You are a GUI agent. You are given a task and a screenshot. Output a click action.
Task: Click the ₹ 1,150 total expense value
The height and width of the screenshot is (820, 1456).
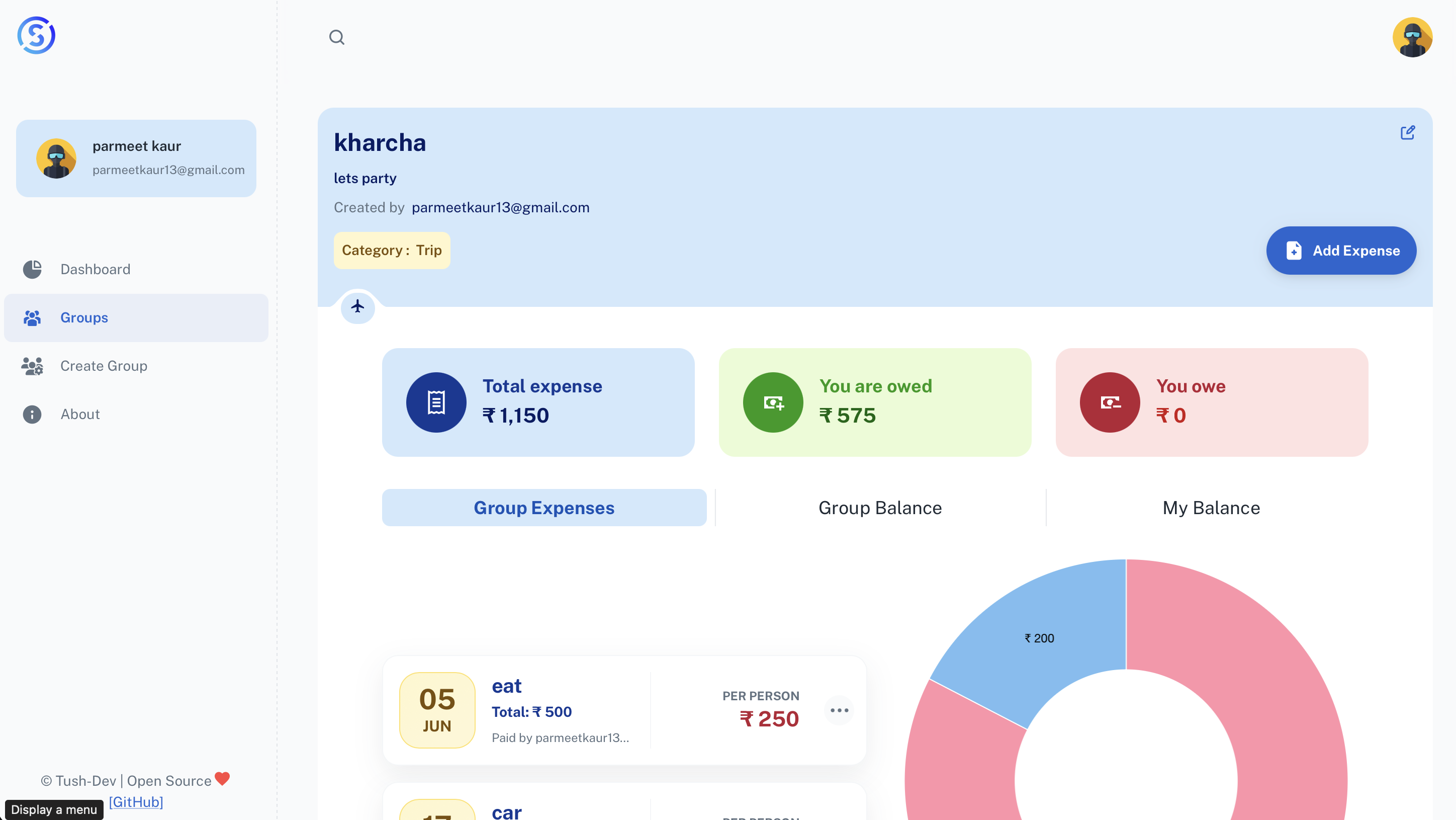515,416
